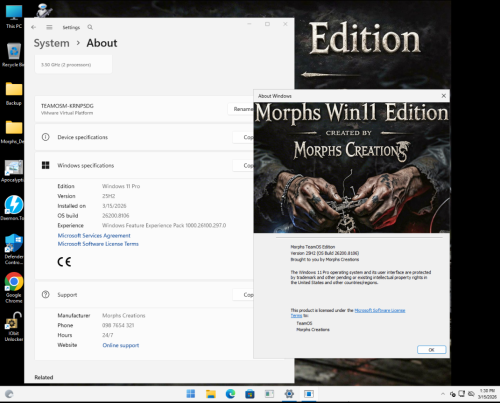Open File Explorer from the taskbar

[x=211, y=394]
